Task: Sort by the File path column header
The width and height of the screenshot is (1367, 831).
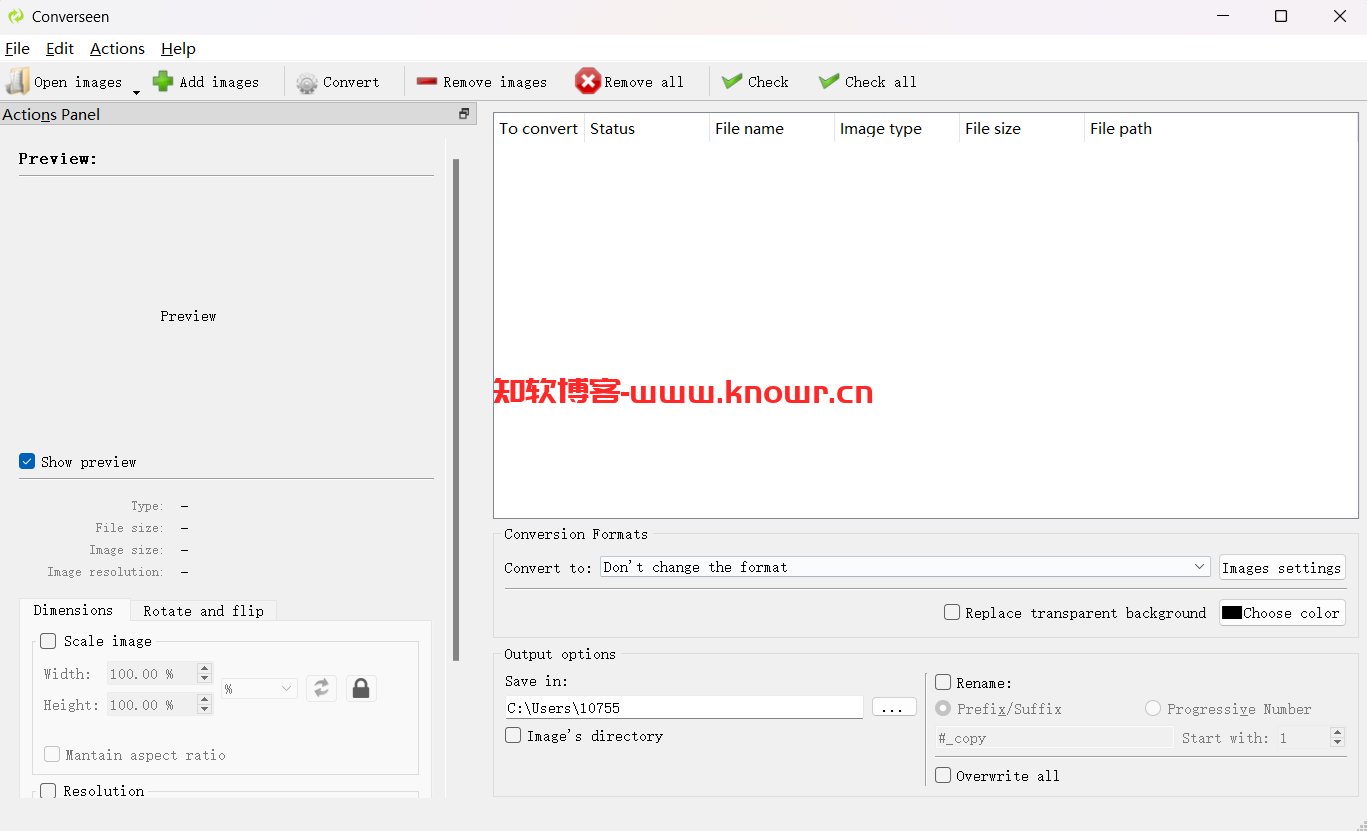Action: point(1221,128)
